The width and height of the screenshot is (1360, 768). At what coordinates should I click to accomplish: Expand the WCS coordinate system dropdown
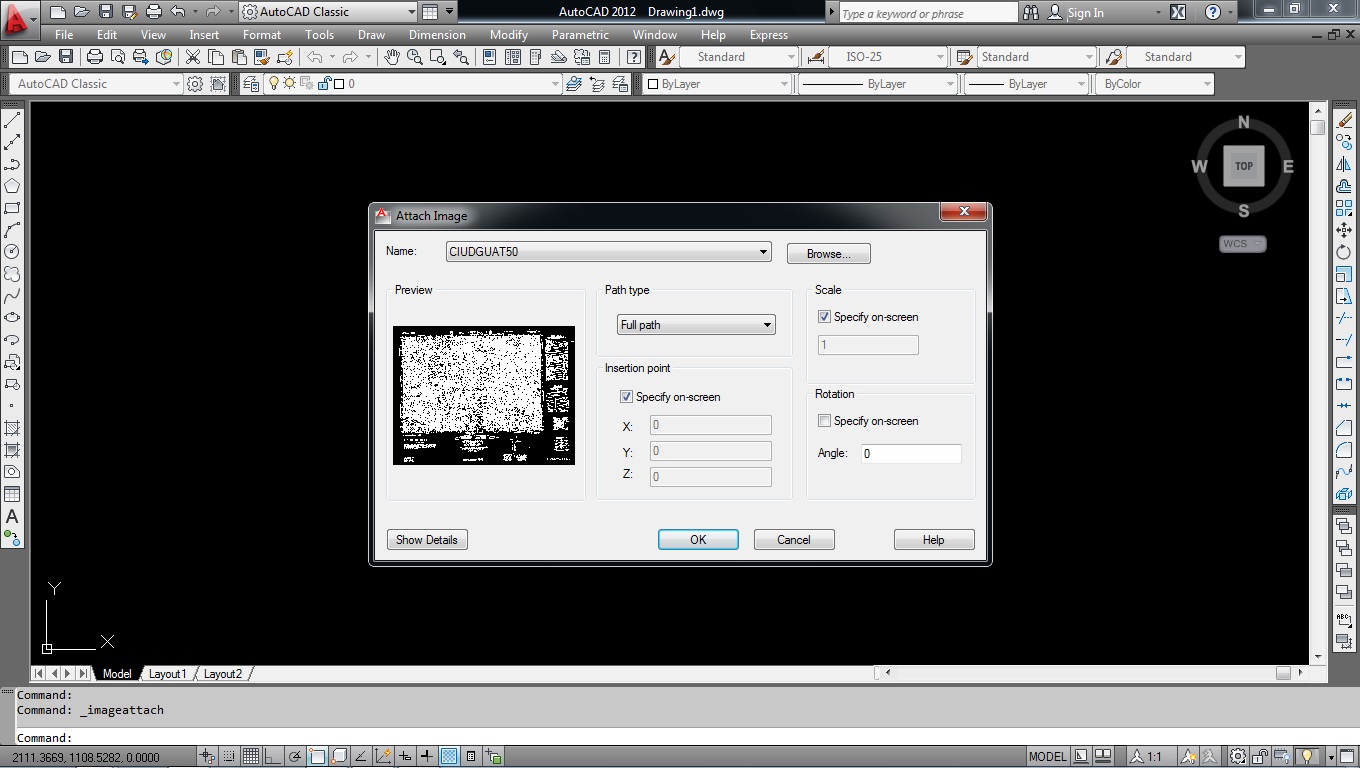point(1242,244)
